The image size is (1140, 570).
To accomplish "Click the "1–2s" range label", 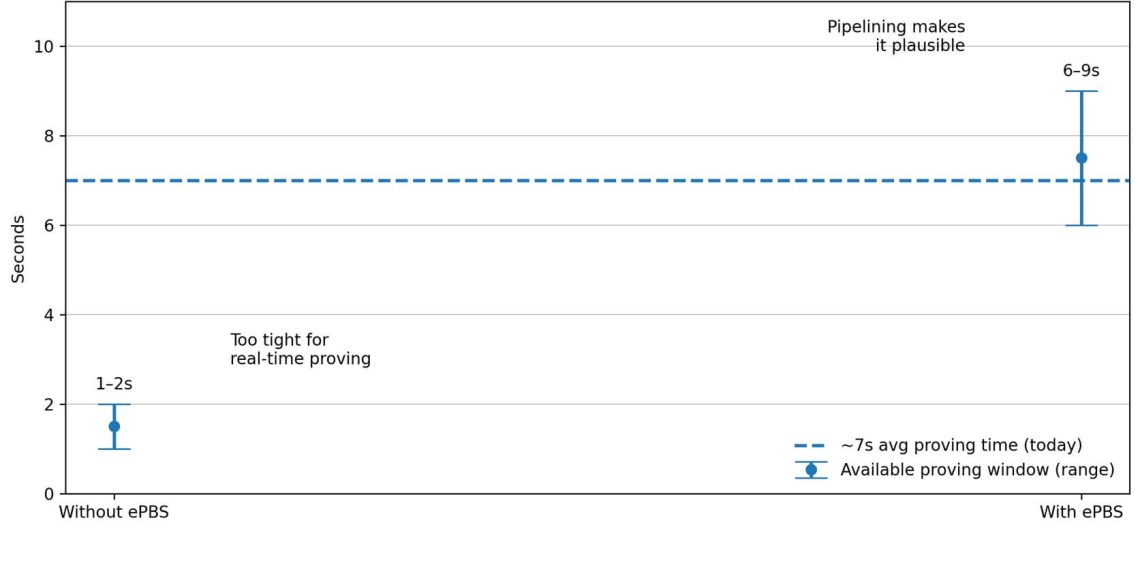I will tap(114, 383).
